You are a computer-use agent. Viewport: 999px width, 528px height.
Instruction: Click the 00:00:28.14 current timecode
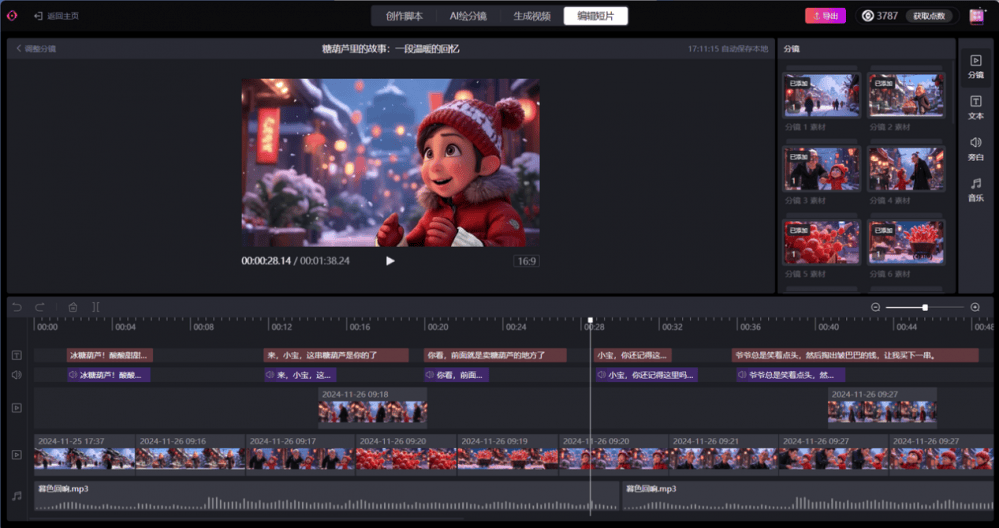pyautogui.click(x=266, y=260)
